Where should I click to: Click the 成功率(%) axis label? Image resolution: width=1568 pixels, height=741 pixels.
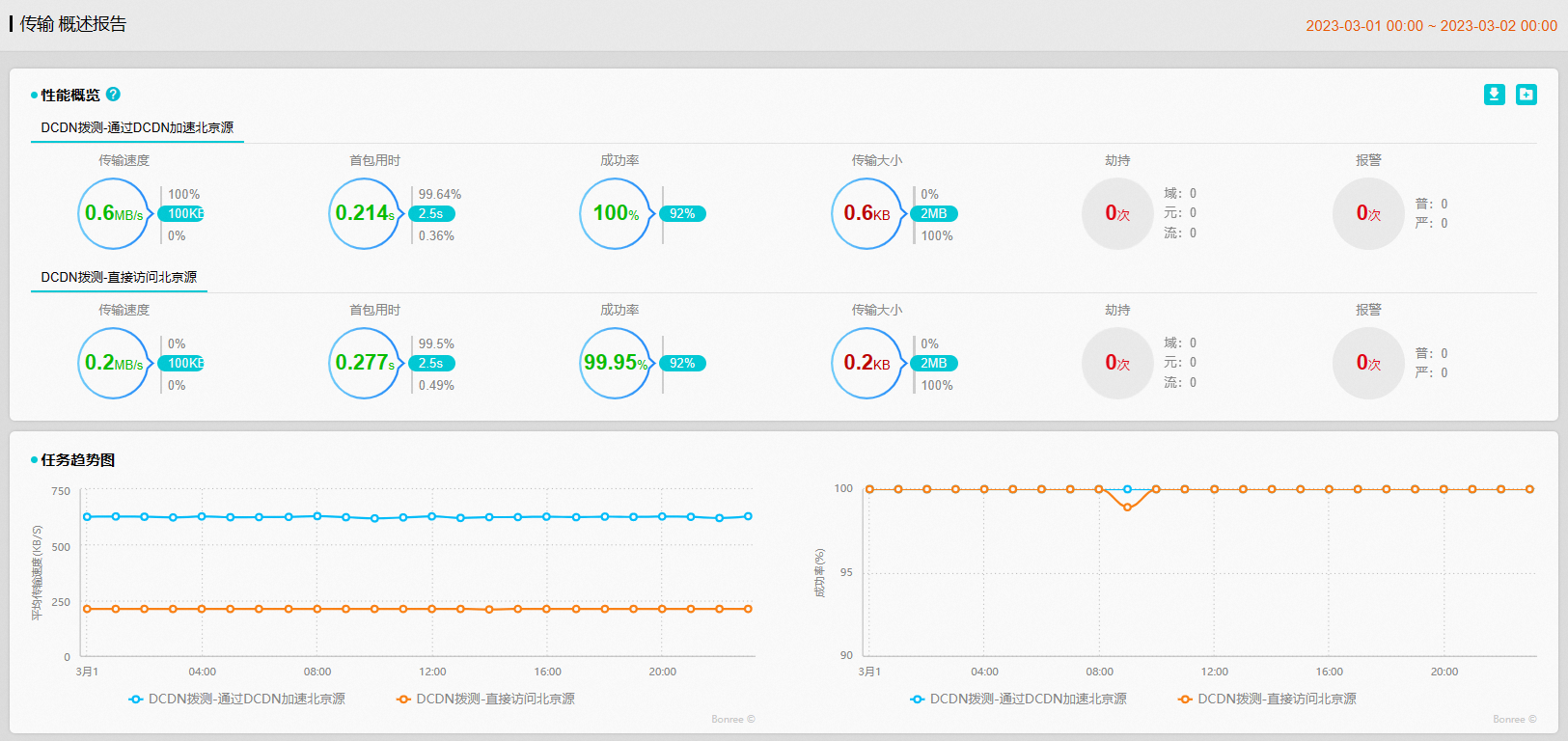820,573
